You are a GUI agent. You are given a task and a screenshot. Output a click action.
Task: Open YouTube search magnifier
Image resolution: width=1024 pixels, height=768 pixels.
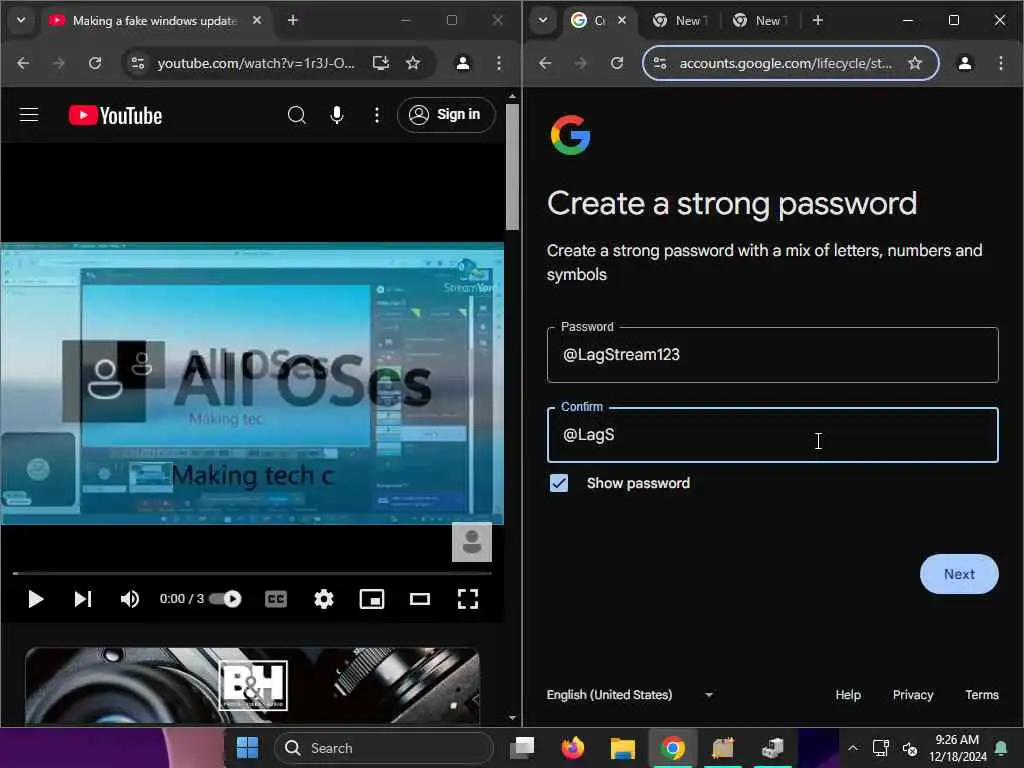pyautogui.click(x=296, y=115)
